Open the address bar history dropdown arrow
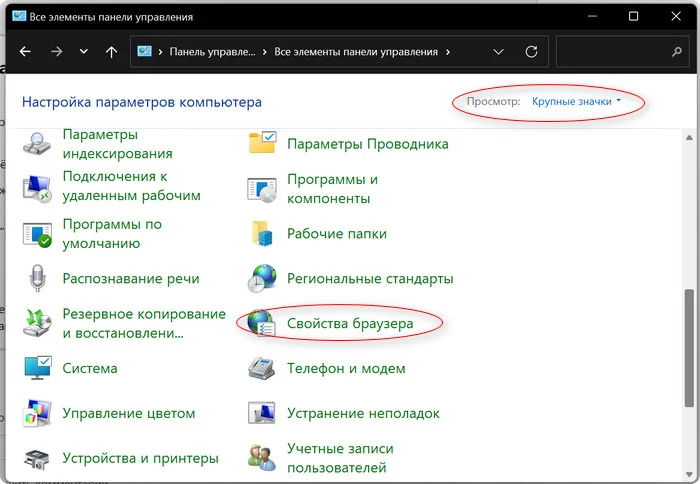 [x=499, y=51]
